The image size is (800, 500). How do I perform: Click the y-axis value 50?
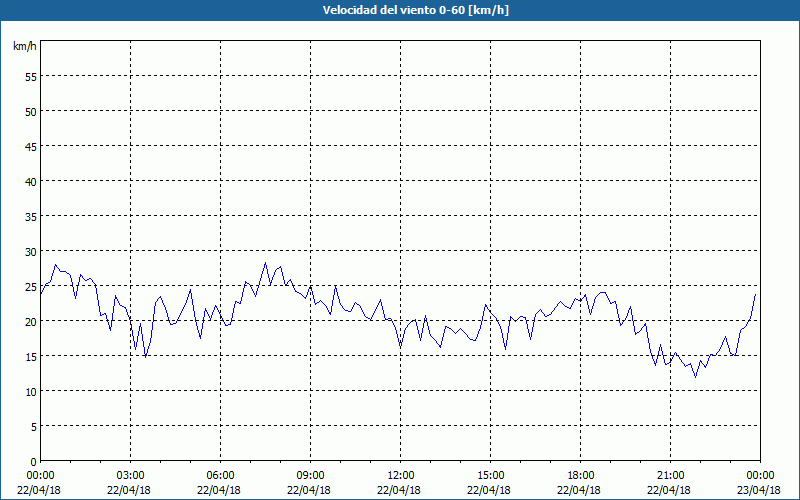(x=31, y=112)
